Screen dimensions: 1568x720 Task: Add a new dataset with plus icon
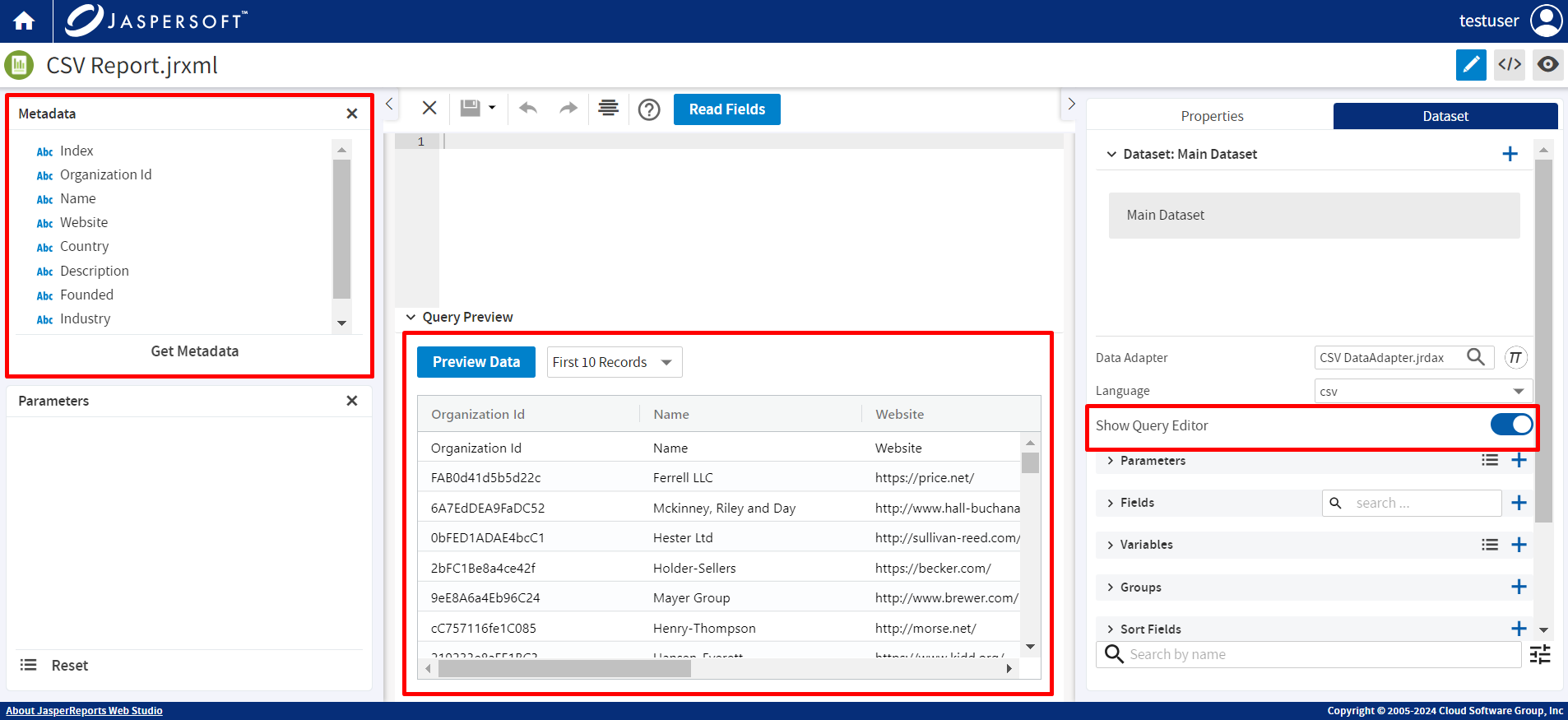point(1510,154)
